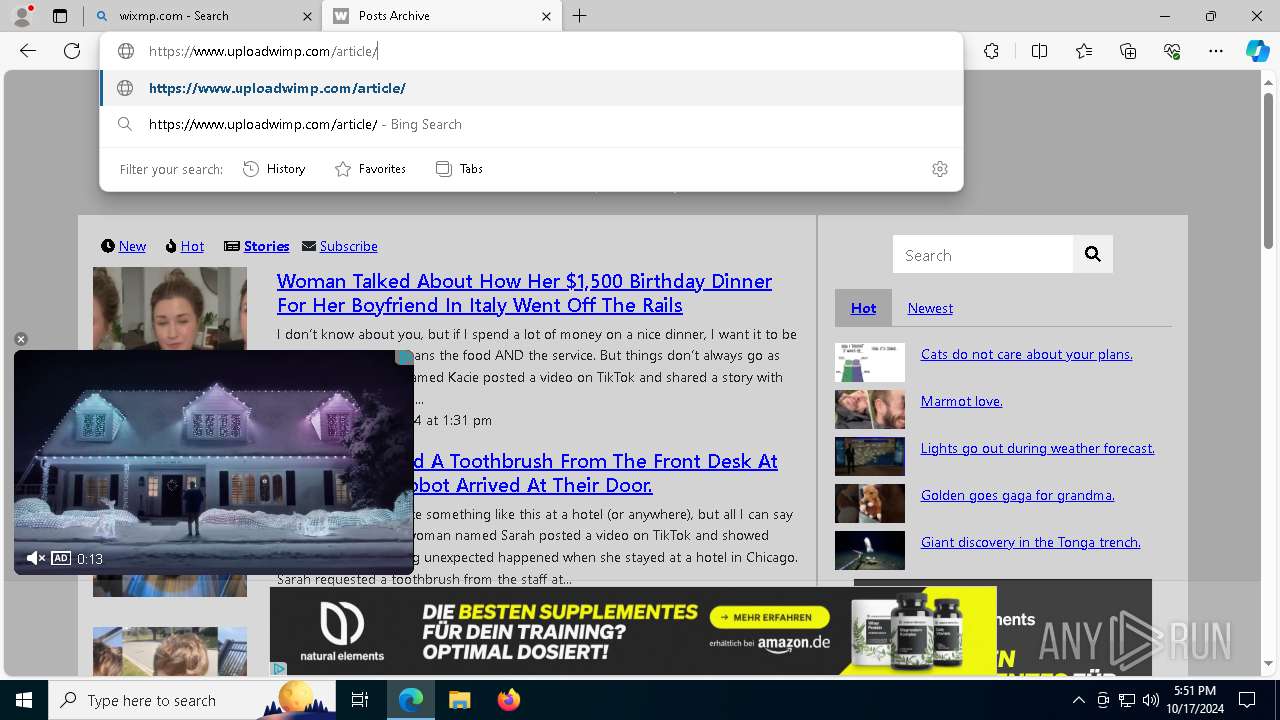Select the Hot sidebar tab
This screenshot has width=1280, height=720.
click(x=863, y=308)
